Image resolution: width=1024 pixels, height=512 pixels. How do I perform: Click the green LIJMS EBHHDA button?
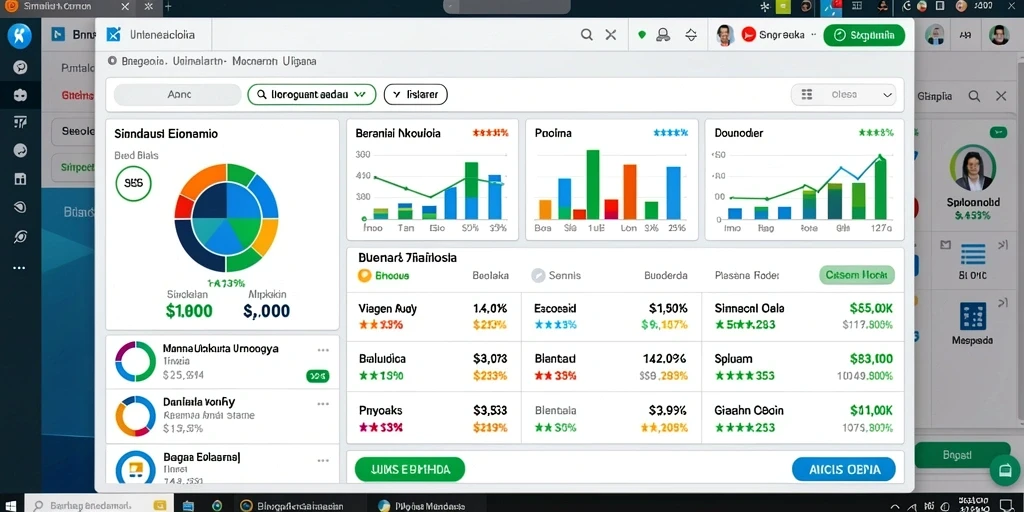409,470
